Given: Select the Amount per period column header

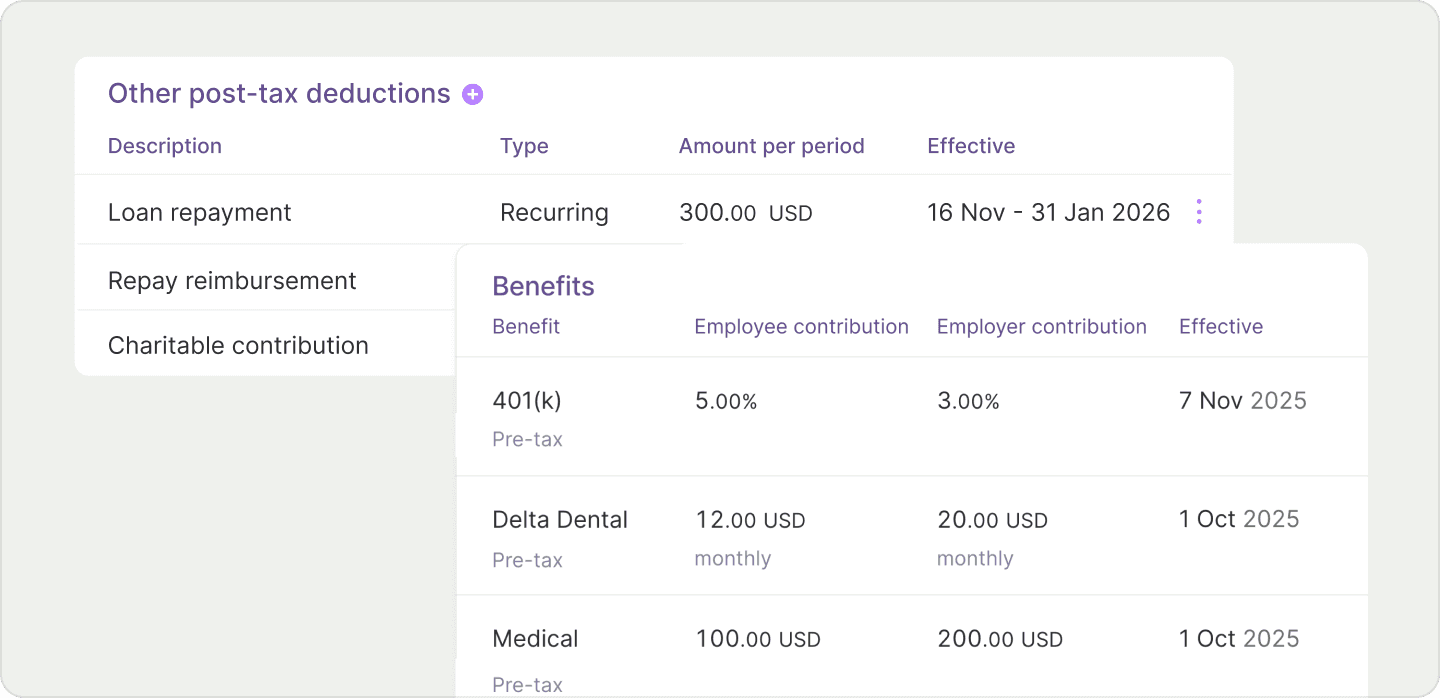Looking at the screenshot, I should (771, 146).
